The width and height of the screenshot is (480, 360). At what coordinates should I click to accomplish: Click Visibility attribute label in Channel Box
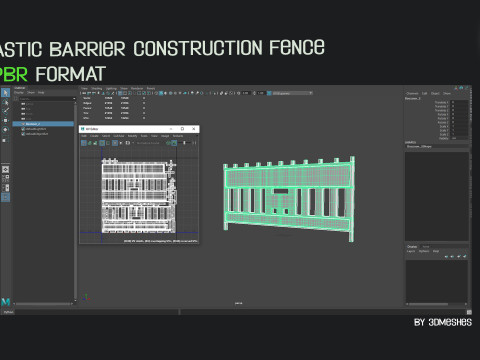click(443, 138)
